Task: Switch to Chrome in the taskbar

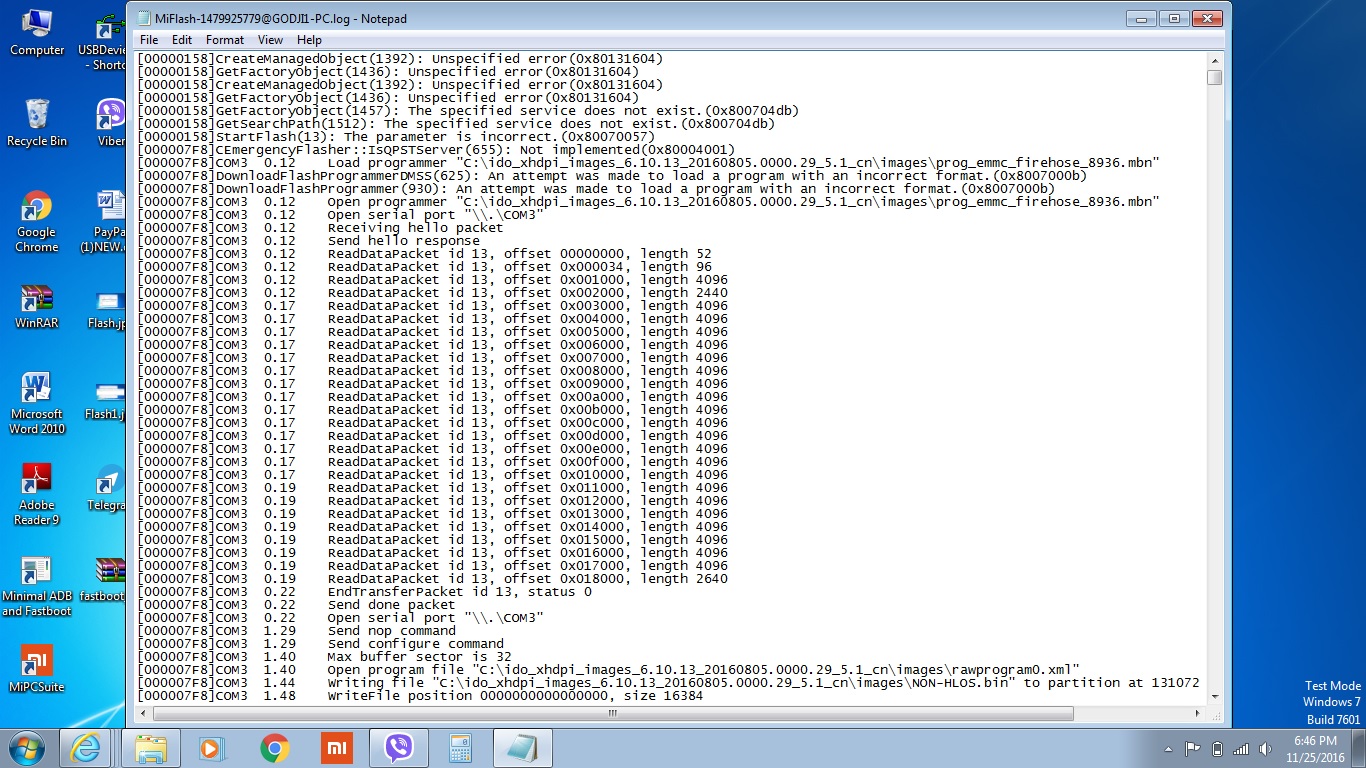Action: [x=274, y=748]
